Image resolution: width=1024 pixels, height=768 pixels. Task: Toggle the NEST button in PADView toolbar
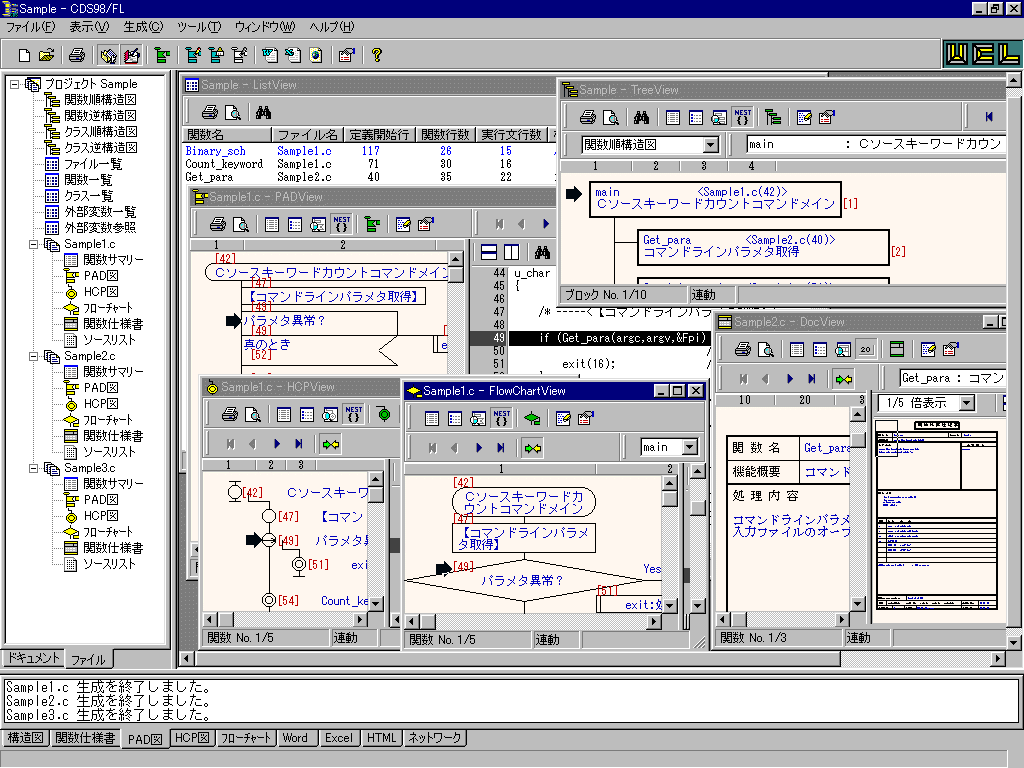pyautogui.click(x=342, y=224)
